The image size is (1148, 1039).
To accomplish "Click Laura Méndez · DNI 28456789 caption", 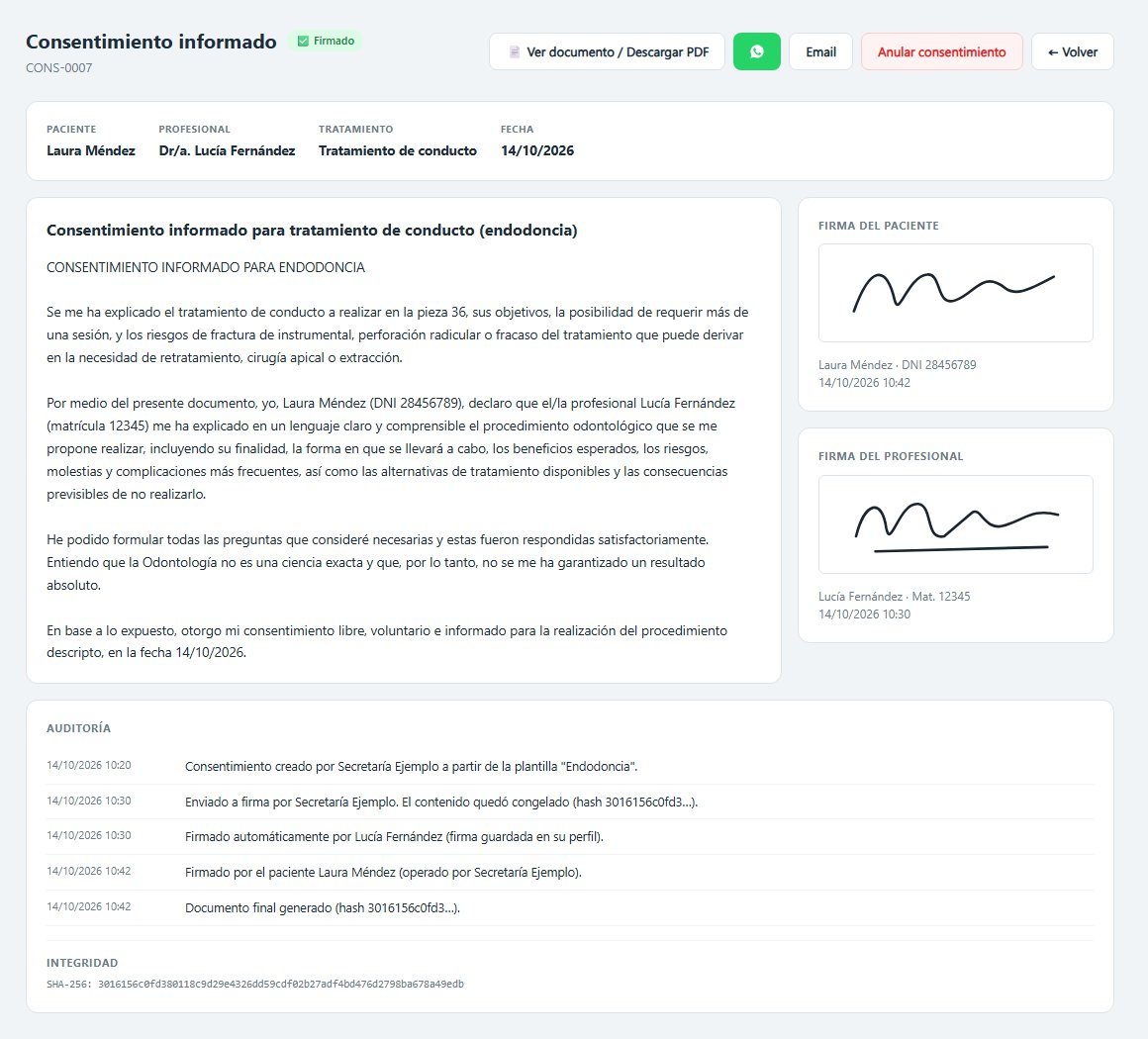I will [898, 364].
